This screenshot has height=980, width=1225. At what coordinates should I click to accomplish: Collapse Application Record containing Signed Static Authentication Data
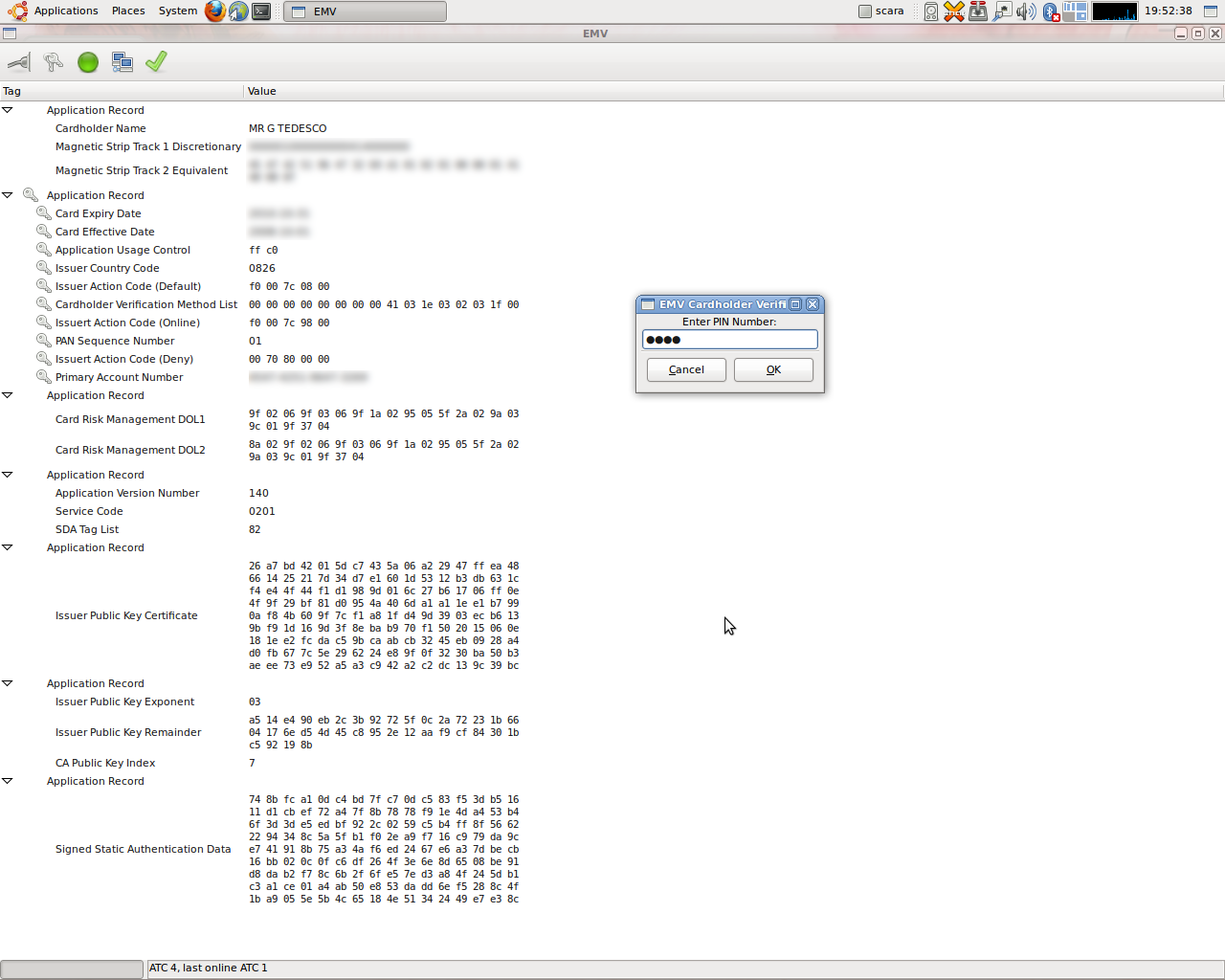8,781
